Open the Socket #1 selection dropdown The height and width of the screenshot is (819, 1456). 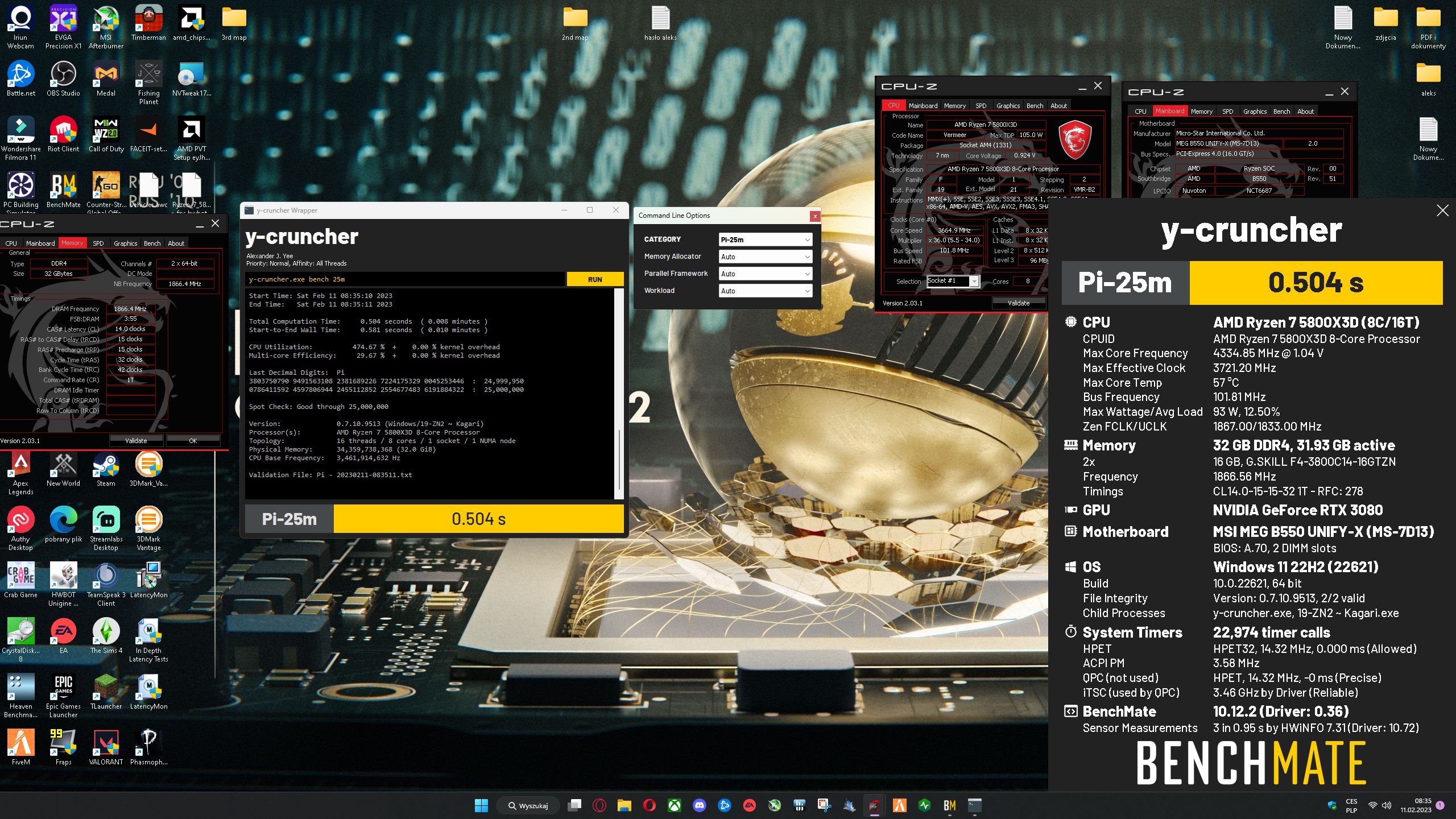953,281
